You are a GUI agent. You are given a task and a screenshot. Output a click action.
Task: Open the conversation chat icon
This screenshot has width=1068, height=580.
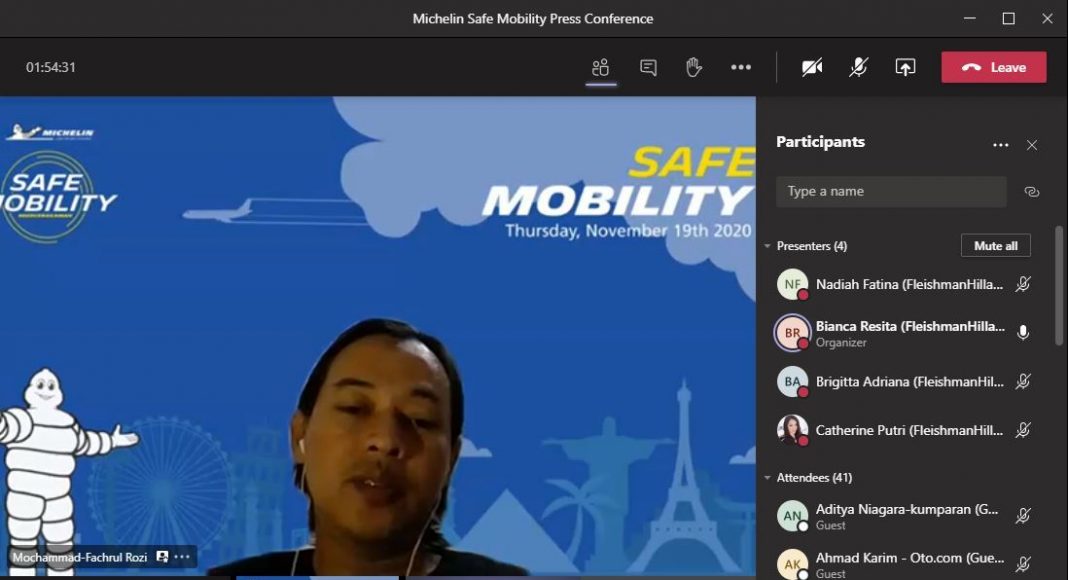click(x=648, y=68)
